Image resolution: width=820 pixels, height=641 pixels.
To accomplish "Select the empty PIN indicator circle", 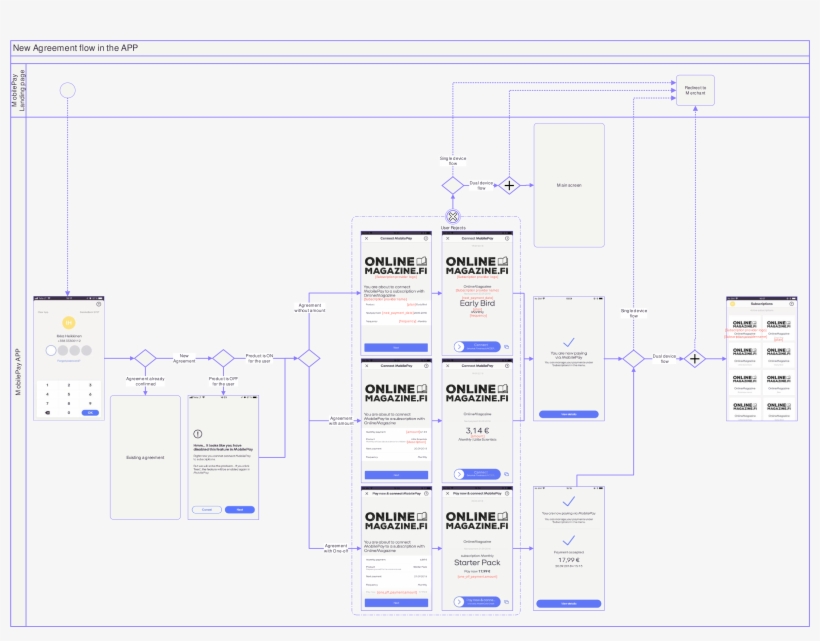I will tap(51, 349).
